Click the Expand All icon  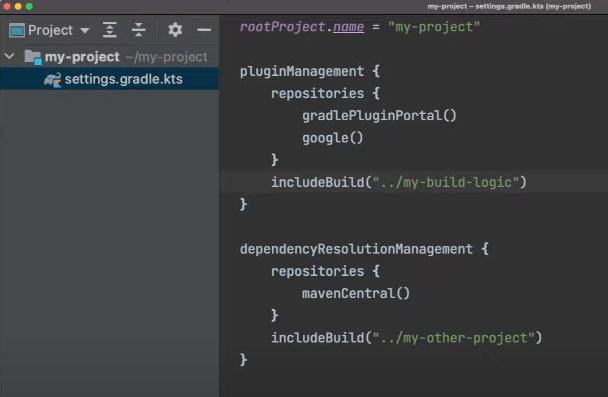coord(110,30)
